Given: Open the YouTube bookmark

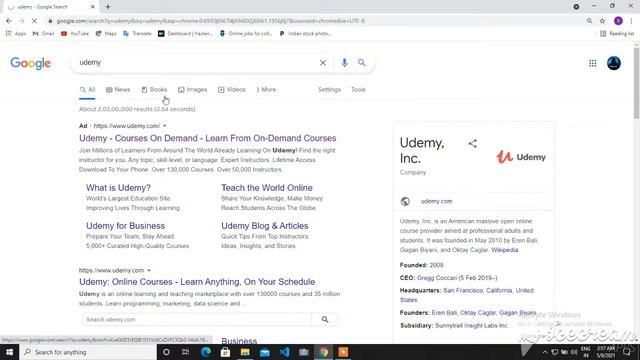Looking at the screenshot, I should click(75, 33).
